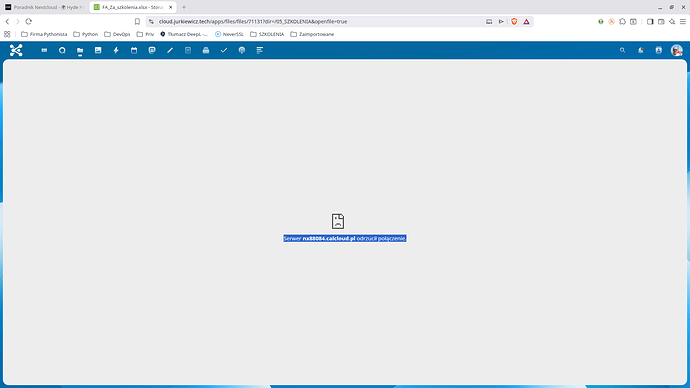Viewport: 690px width, 388px height.
Task: Open the Nextcloud home logo
Action: [16, 50]
